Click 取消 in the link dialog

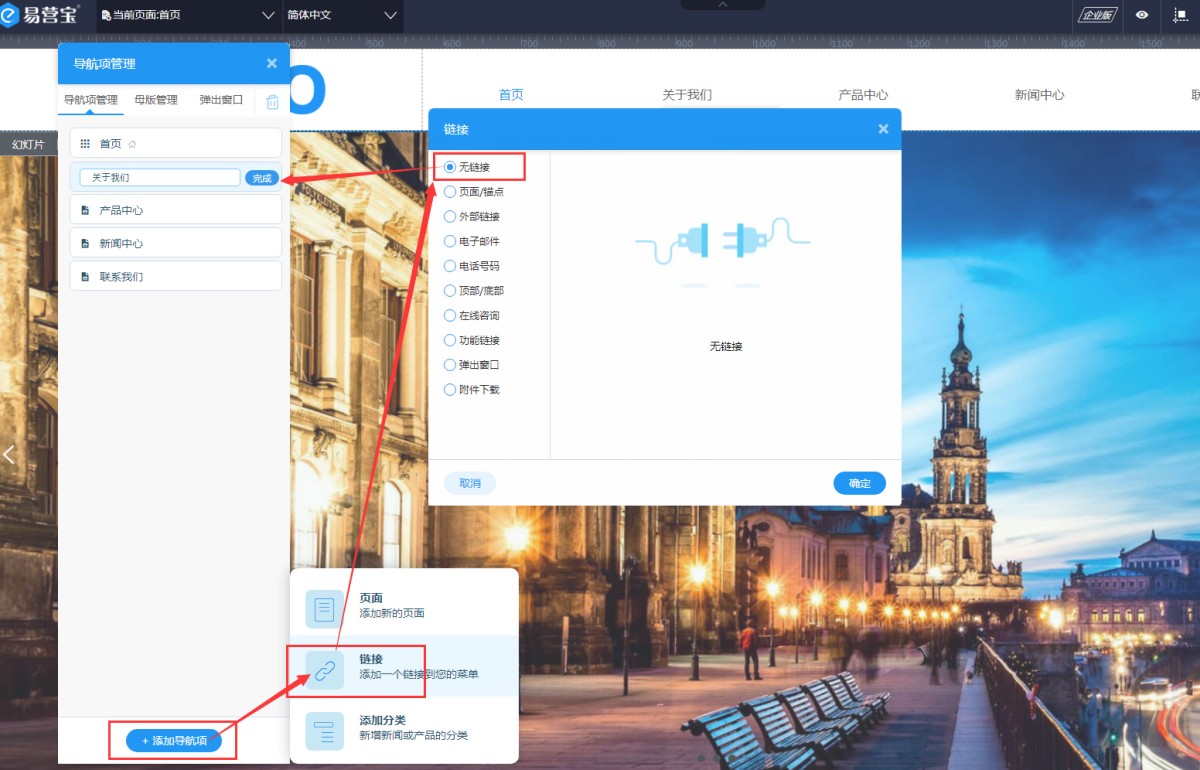tap(470, 484)
